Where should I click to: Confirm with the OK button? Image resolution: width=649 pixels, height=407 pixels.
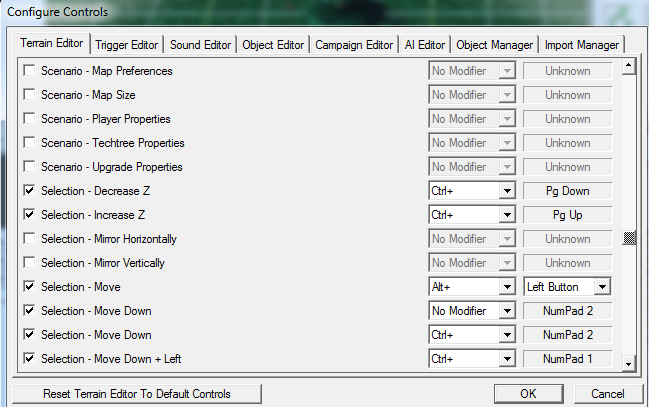[x=527, y=394]
